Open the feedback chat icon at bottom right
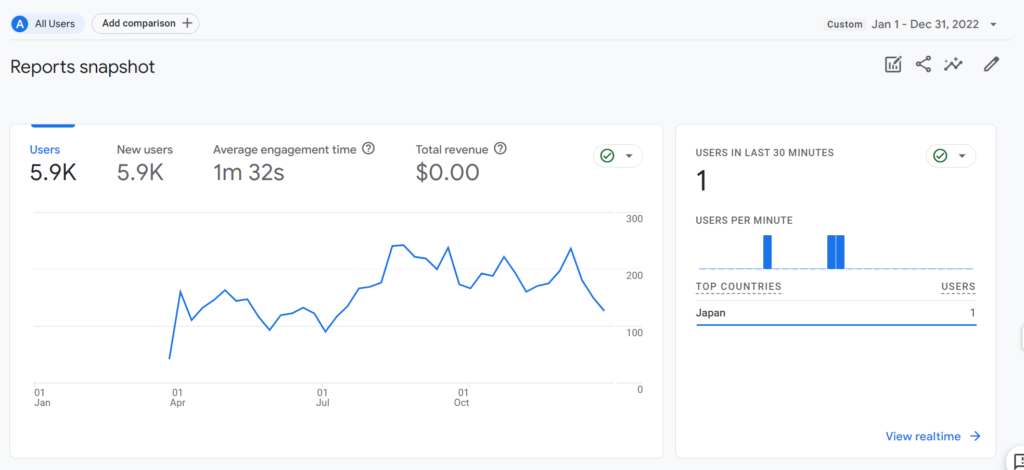This screenshot has height=470, width=1024. [1017, 460]
